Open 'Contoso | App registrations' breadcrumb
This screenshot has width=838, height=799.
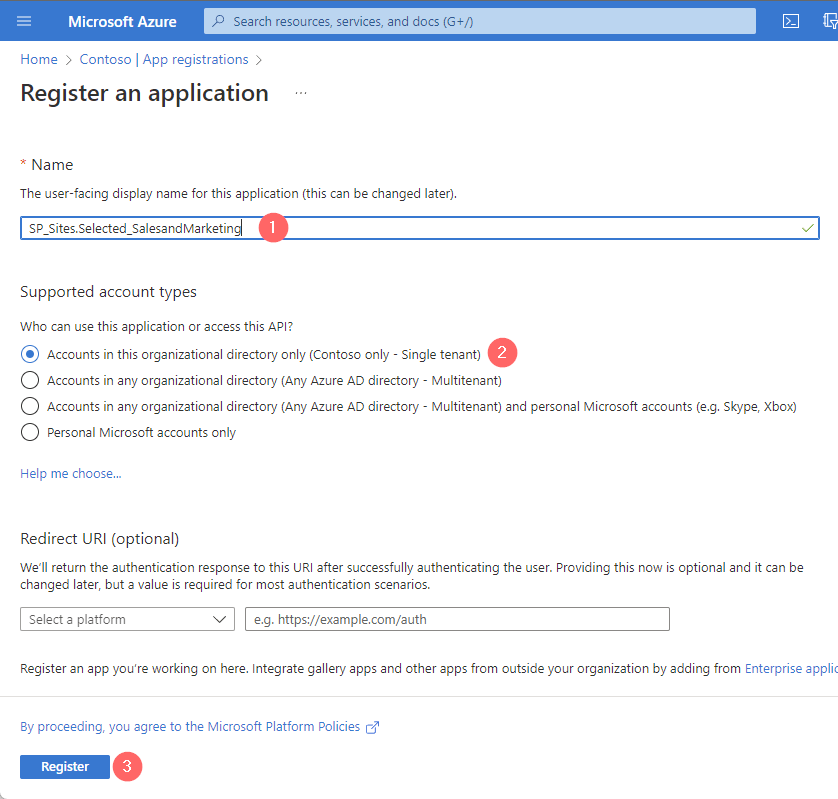point(163,59)
